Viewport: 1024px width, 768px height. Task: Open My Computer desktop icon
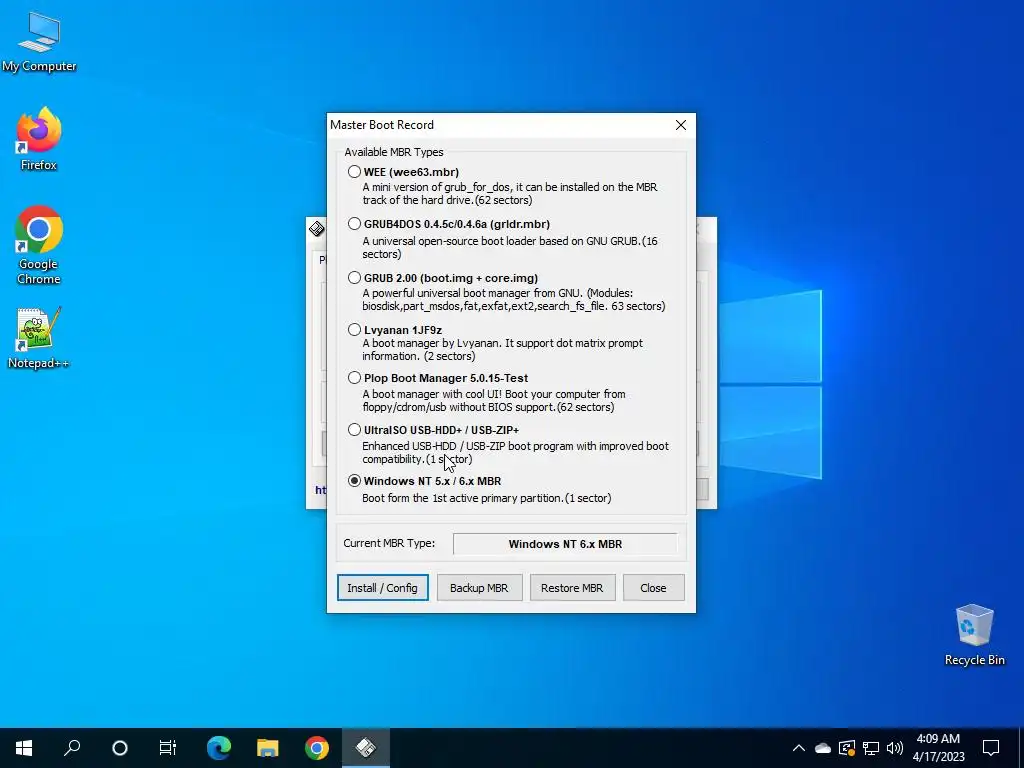(39, 42)
